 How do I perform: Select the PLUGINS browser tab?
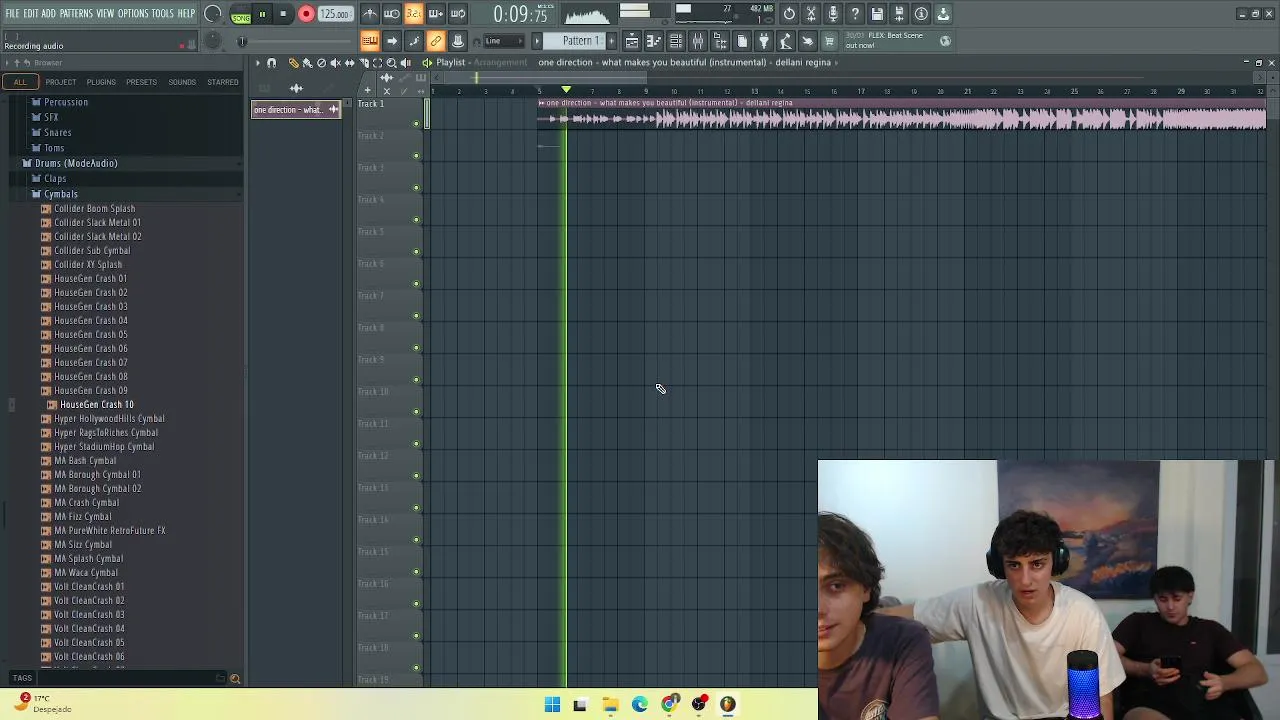101,82
